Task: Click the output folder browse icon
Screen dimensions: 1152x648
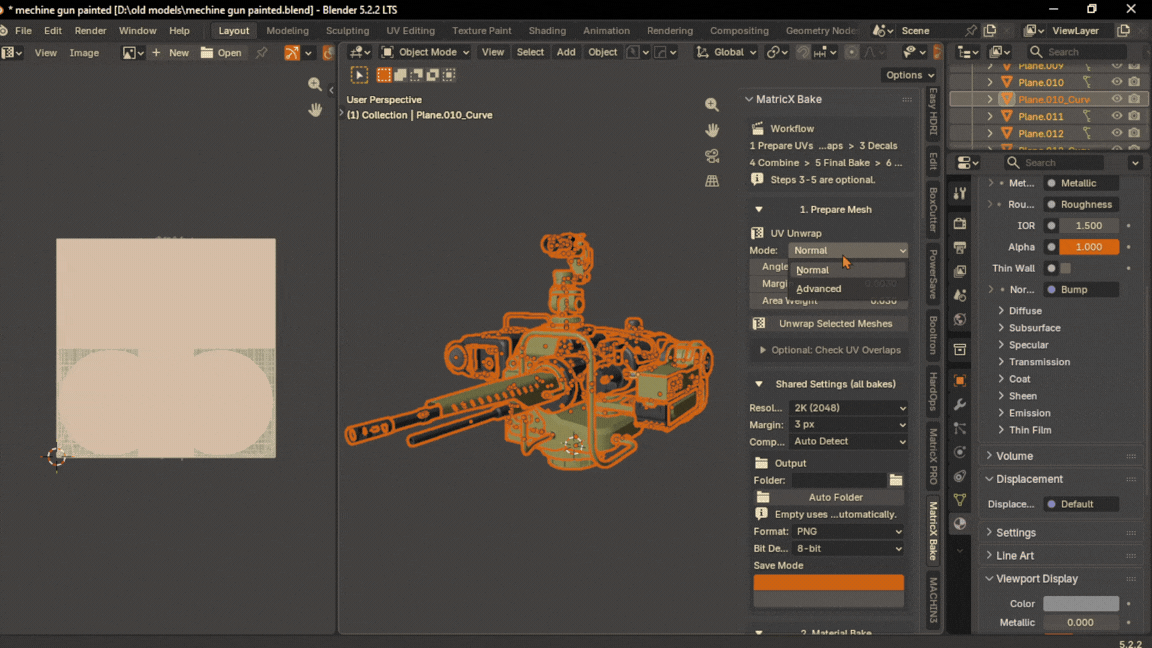Action: point(896,480)
